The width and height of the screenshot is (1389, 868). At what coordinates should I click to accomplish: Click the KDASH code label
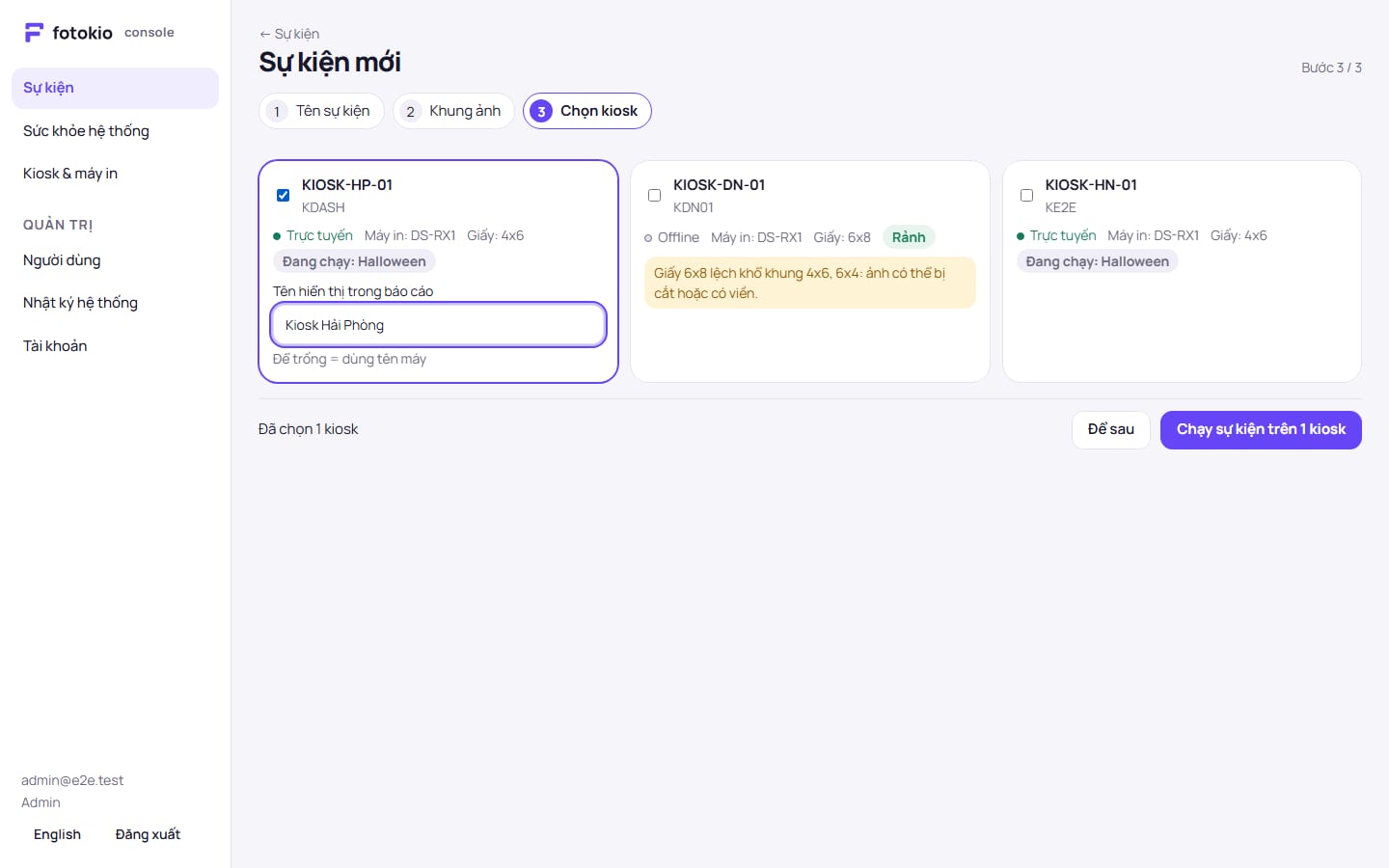[323, 207]
